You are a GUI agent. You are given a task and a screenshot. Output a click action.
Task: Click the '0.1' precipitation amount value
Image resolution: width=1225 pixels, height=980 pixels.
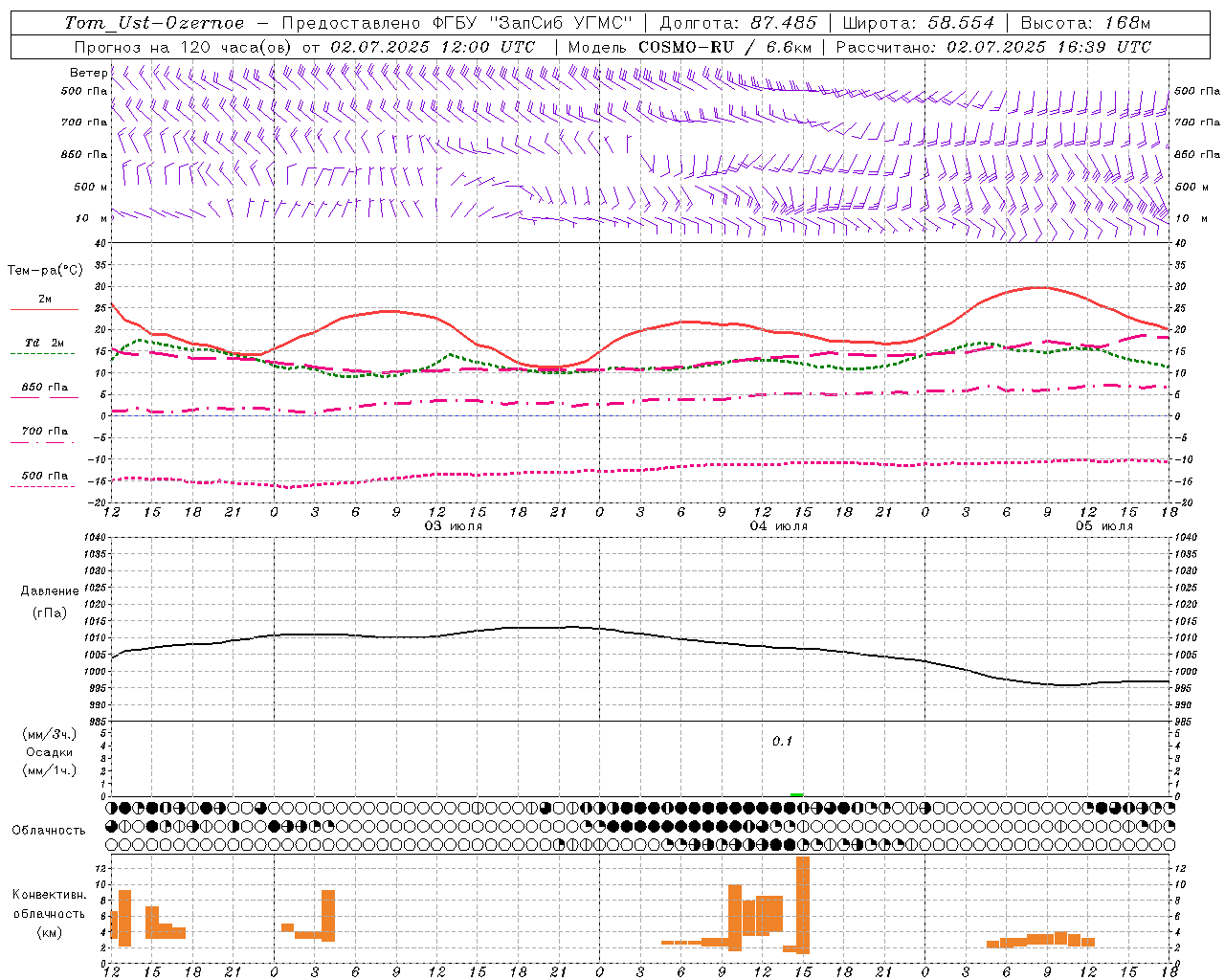(783, 742)
